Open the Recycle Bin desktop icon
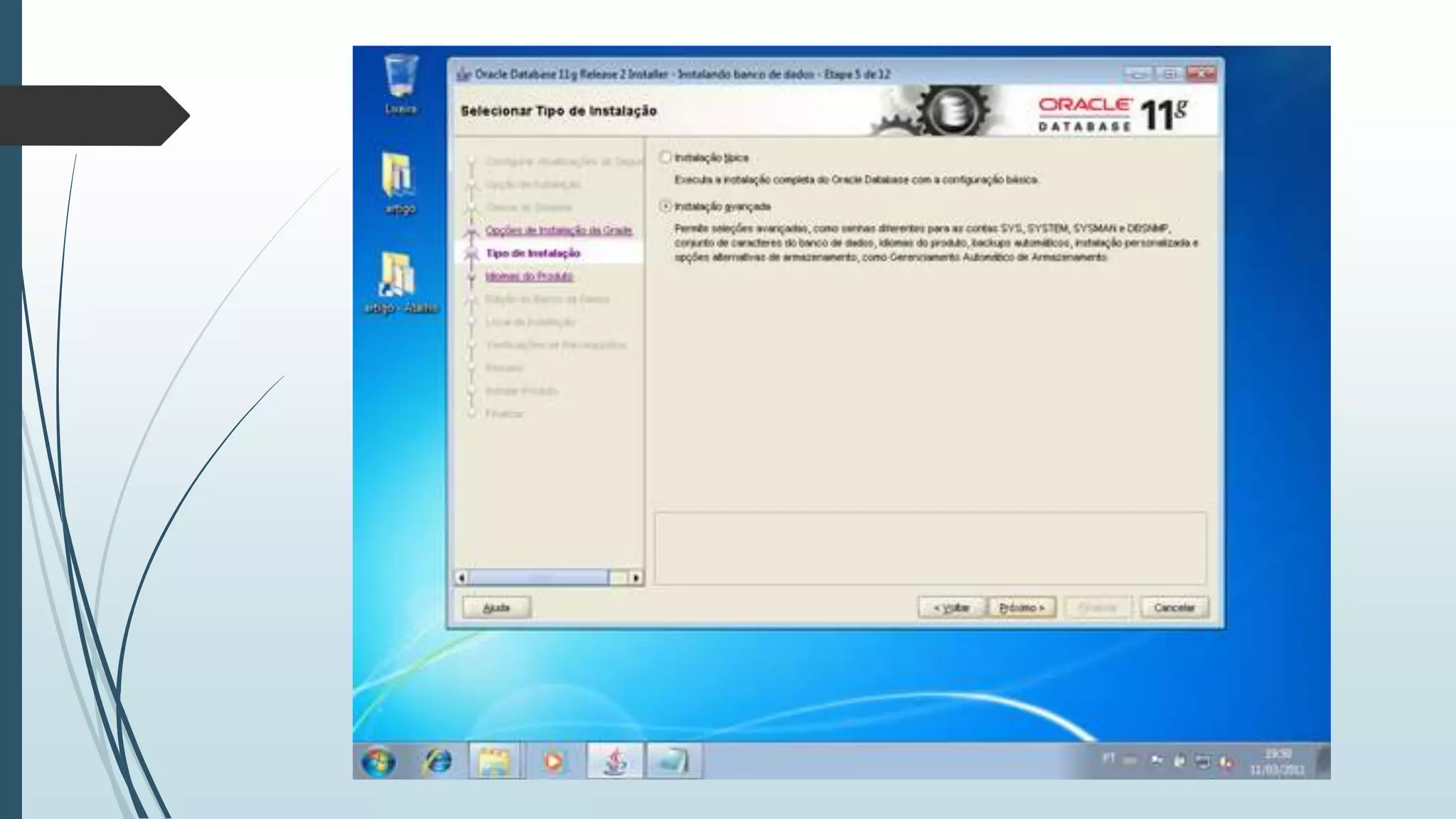Image resolution: width=1456 pixels, height=819 pixels. coord(400,78)
